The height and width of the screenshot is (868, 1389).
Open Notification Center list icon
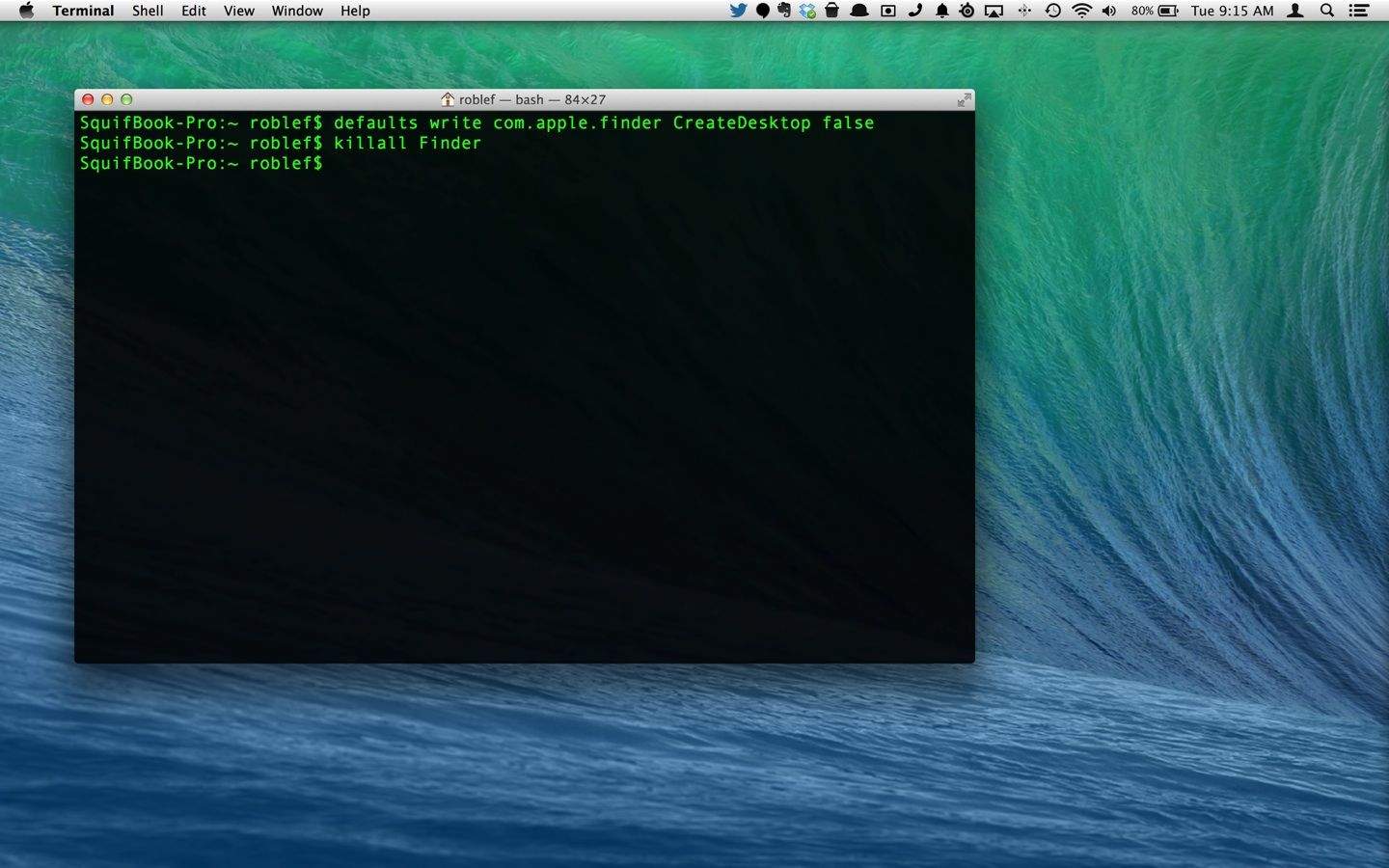1359,11
